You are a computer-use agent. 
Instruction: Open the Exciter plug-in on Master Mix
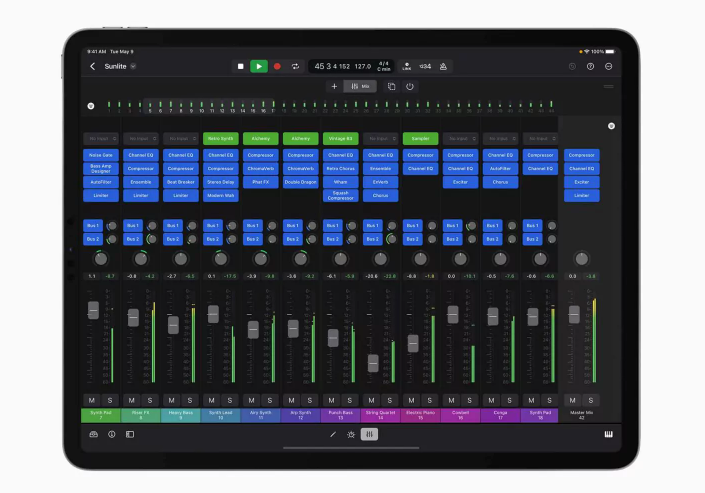point(582,182)
